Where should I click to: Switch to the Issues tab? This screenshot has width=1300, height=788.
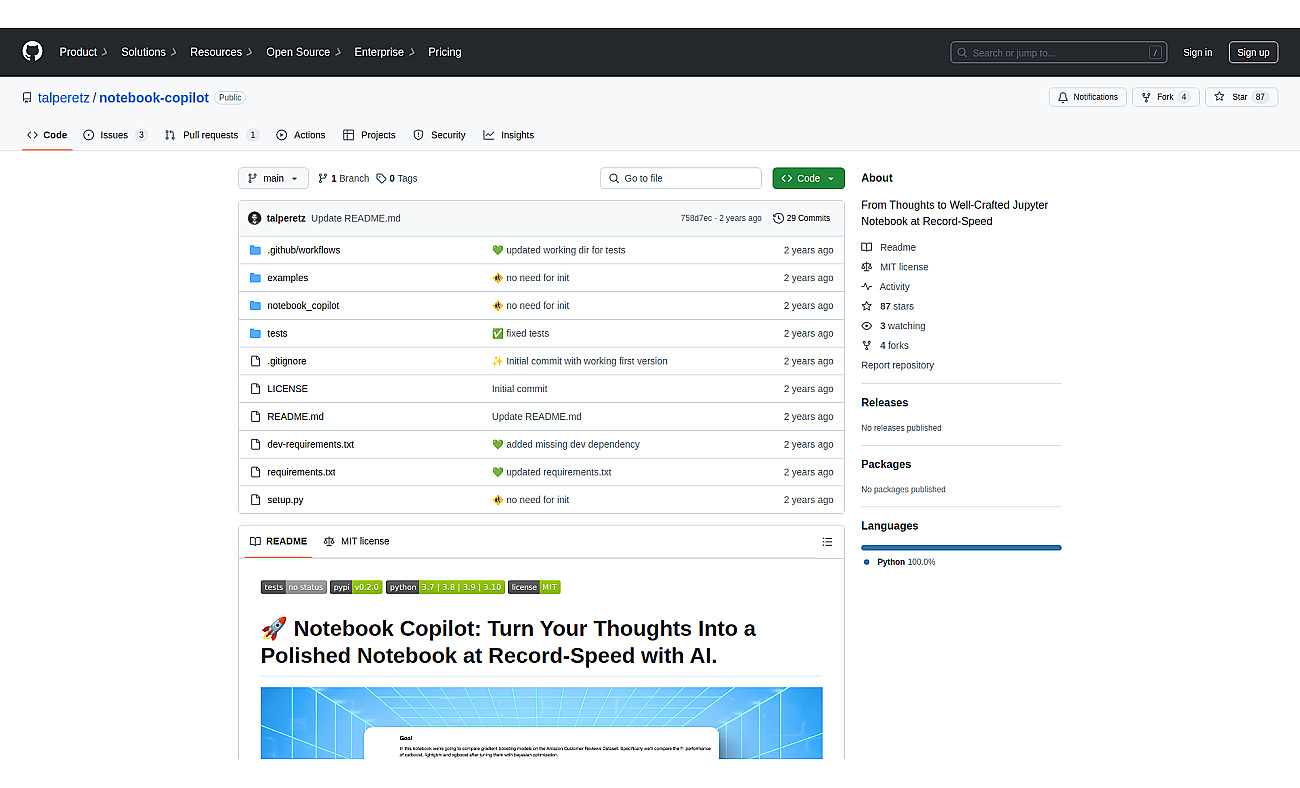(x=115, y=135)
